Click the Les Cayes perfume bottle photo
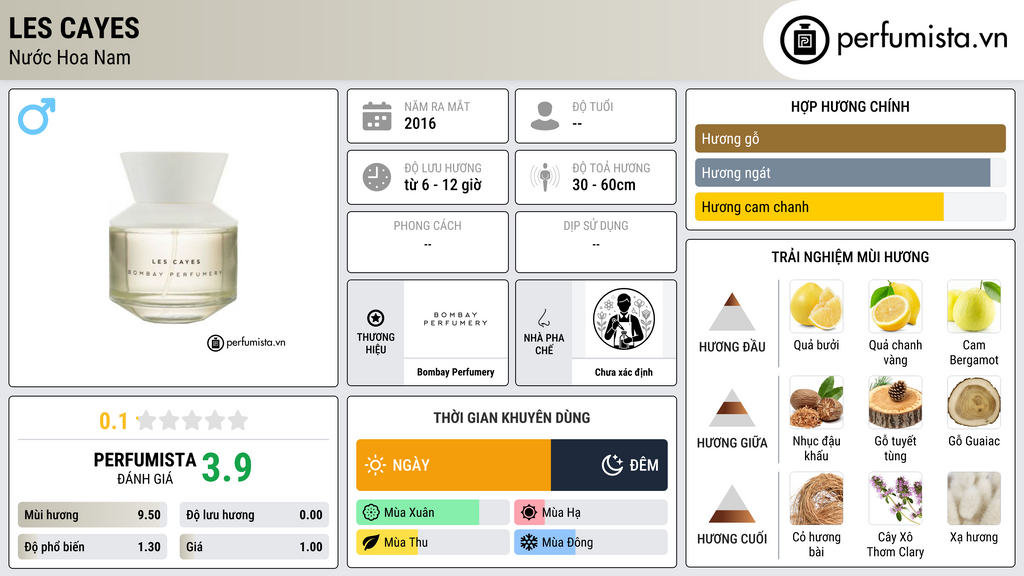The height and width of the screenshot is (576, 1024). (x=173, y=237)
